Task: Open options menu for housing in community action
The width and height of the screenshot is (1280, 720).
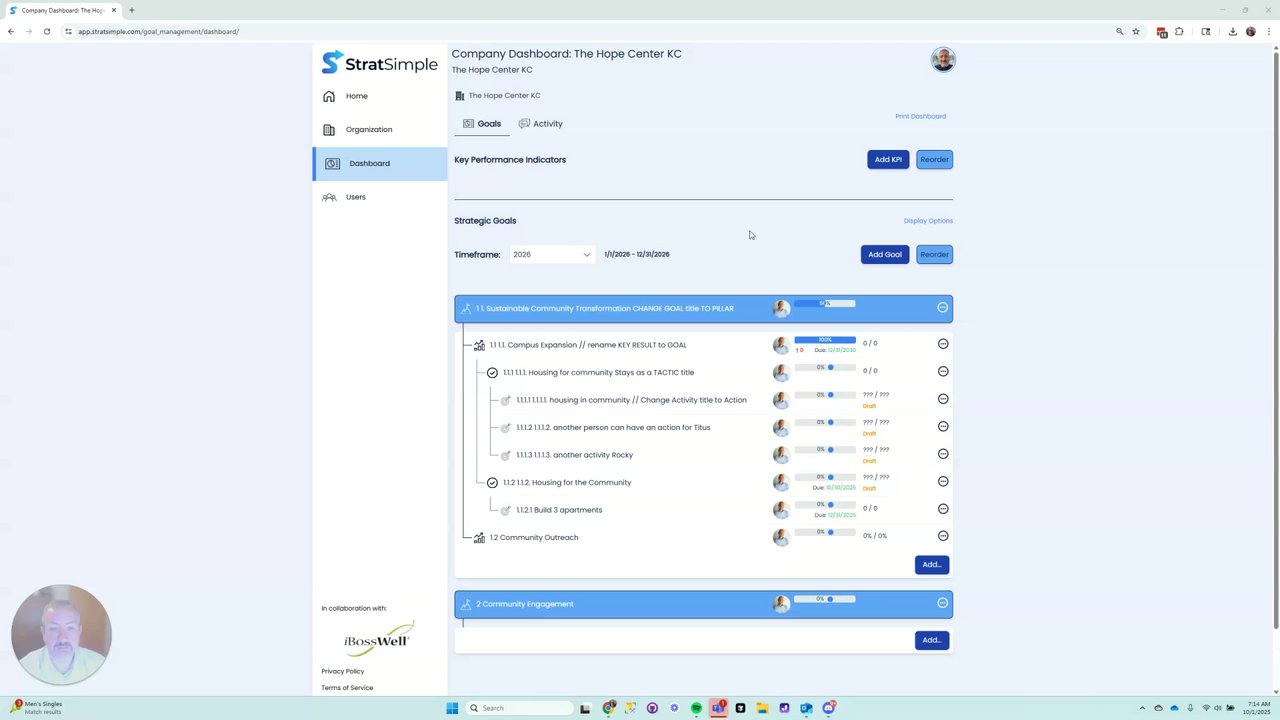Action: point(943,399)
